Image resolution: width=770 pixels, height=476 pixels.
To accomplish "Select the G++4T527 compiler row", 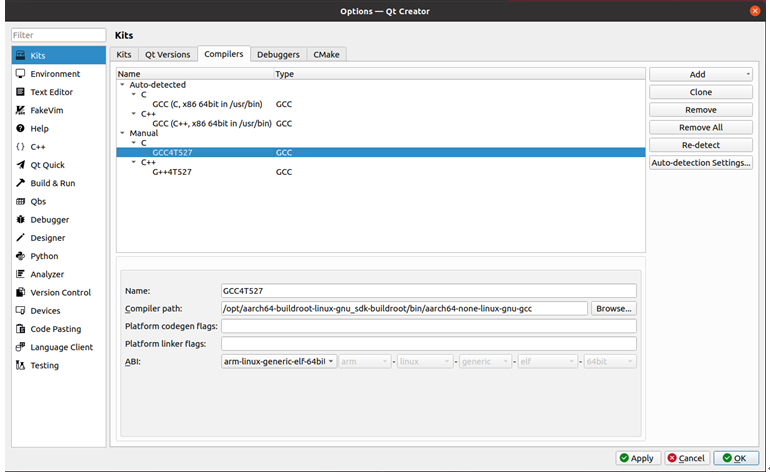I will coord(381,172).
